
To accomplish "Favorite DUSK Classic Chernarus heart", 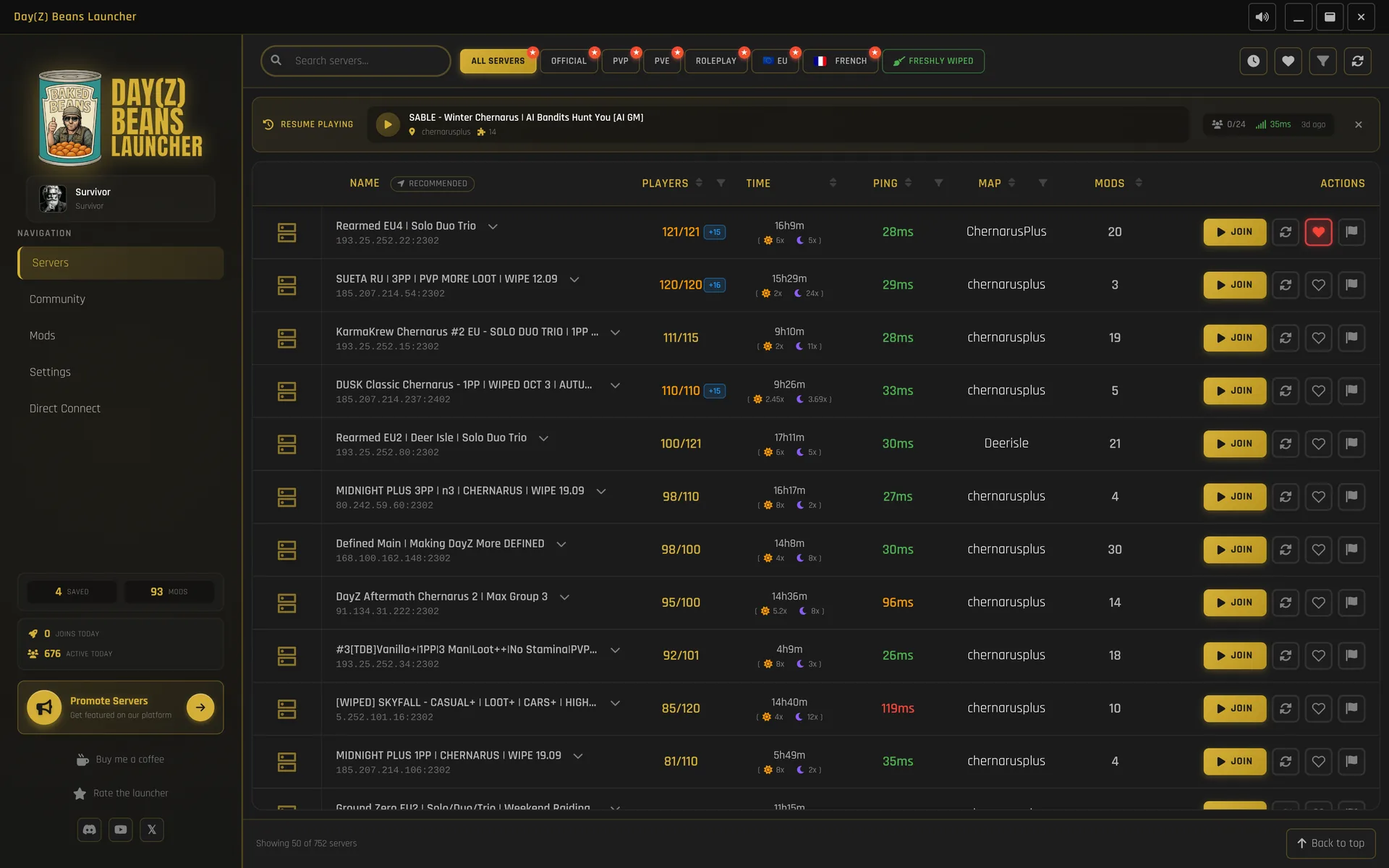I will pyautogui.click(x=1319, y=391).
